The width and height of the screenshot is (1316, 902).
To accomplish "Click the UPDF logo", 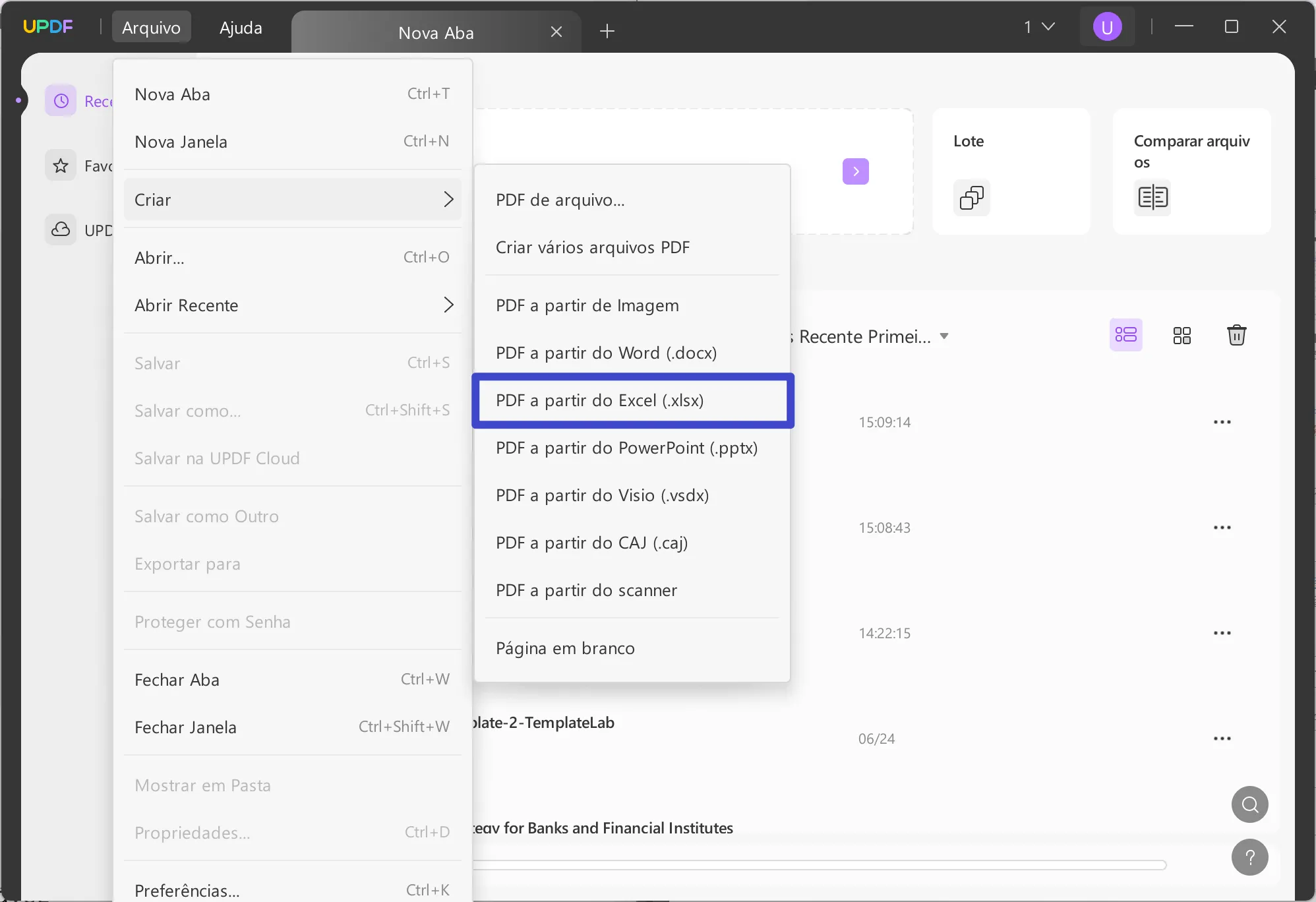I will coord(47,27).
